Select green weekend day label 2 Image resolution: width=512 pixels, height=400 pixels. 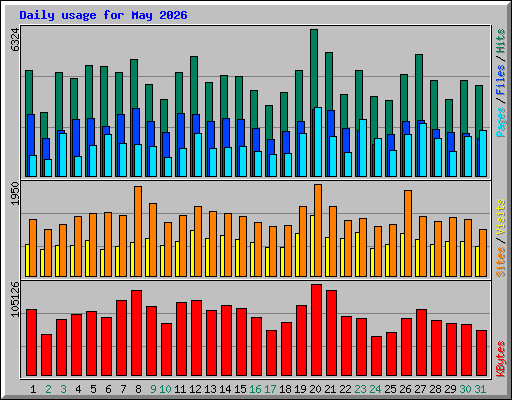48,389
